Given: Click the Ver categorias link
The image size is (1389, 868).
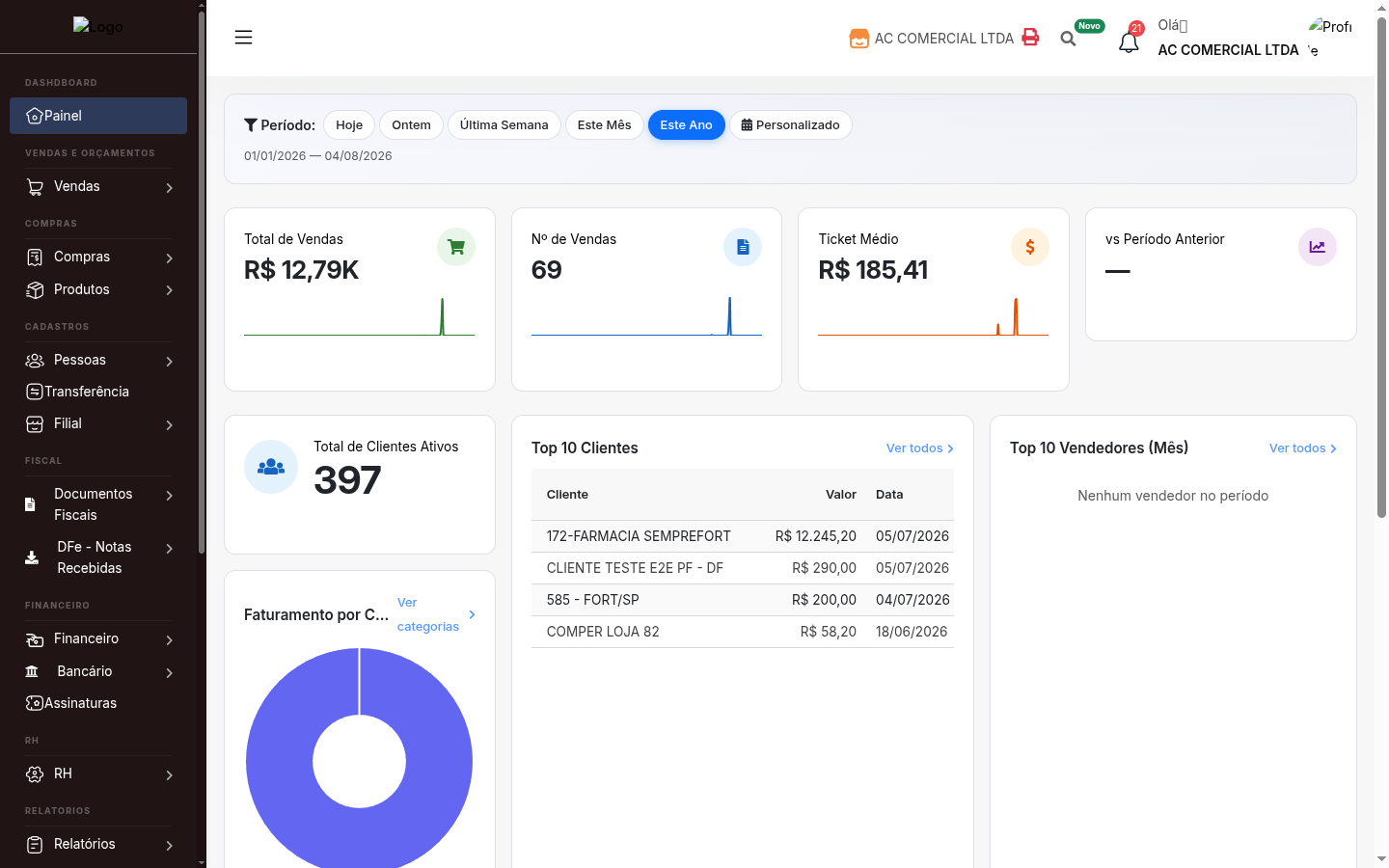Looking at the screenshot, I should [x=436, y=614].
